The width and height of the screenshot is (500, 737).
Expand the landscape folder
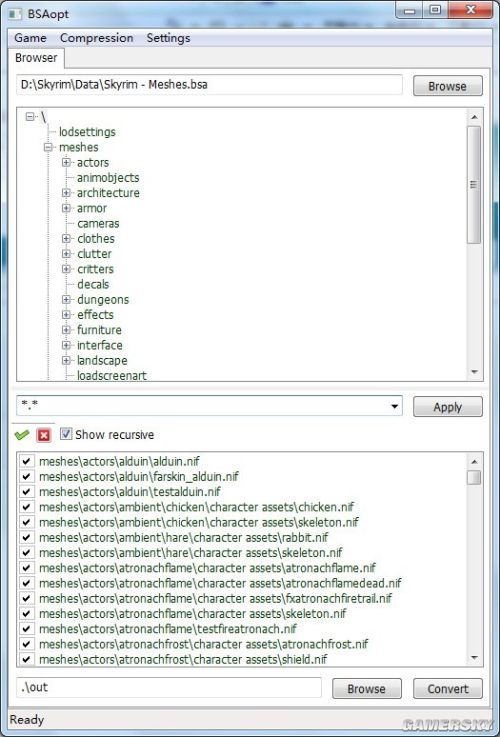[66, 360]
